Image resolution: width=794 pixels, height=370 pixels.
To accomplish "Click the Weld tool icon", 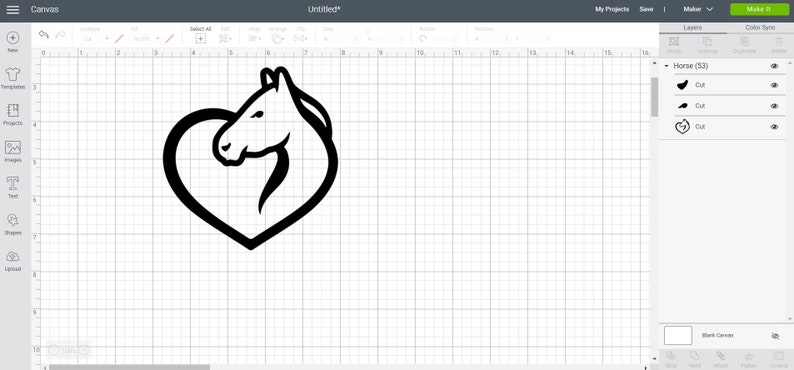I will click(695, 356).
